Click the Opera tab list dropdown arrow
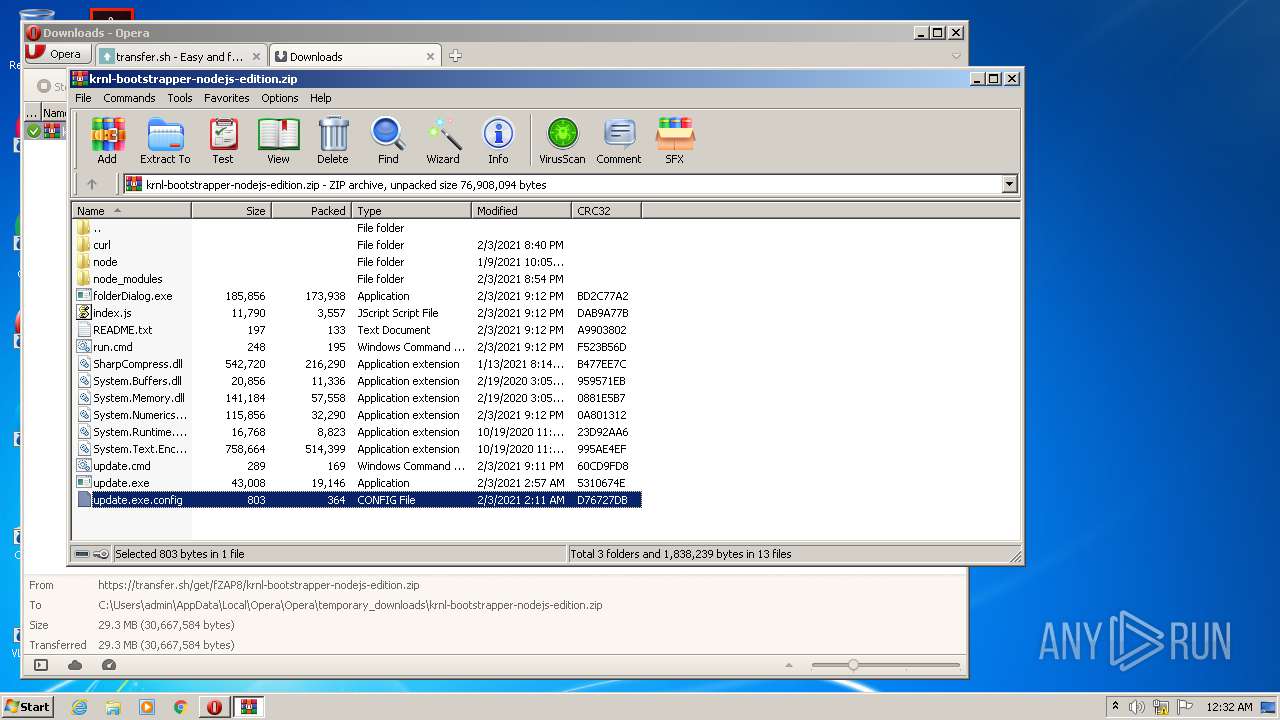The height and width of the screenshot is (720, 1280). tap(956, 56)
